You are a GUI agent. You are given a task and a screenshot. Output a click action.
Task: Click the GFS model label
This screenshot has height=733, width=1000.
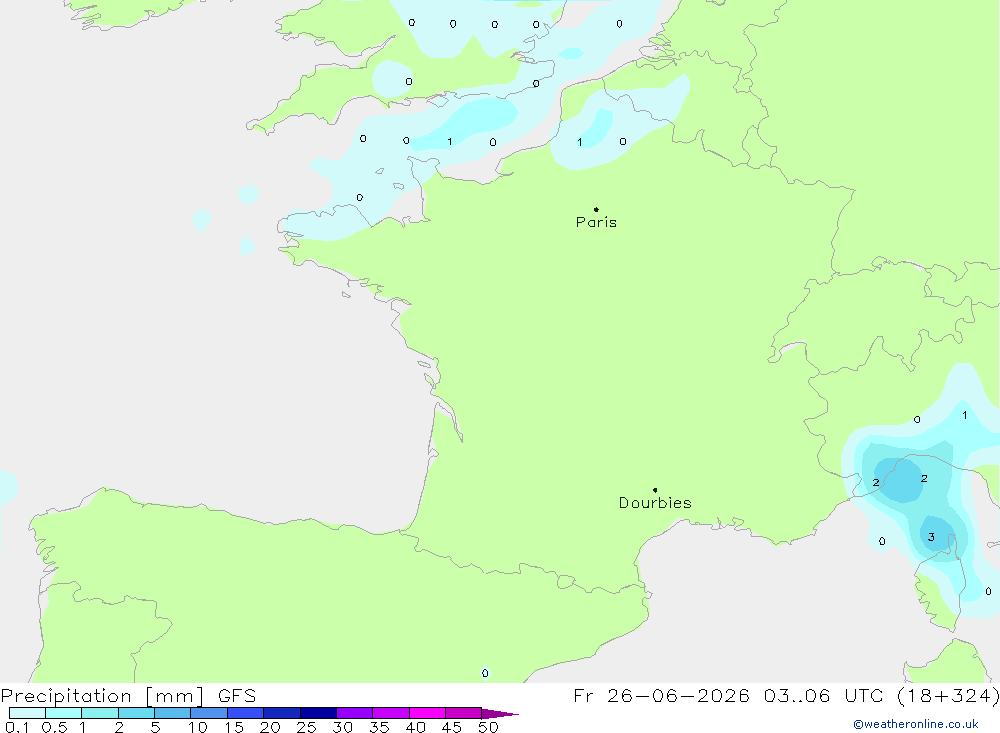(x=237, y=696)
